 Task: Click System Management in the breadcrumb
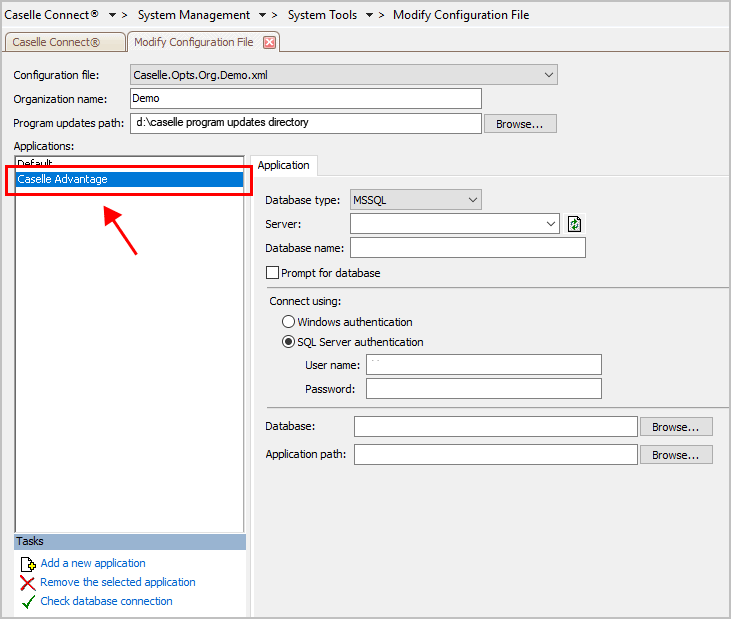pos(193,15)
